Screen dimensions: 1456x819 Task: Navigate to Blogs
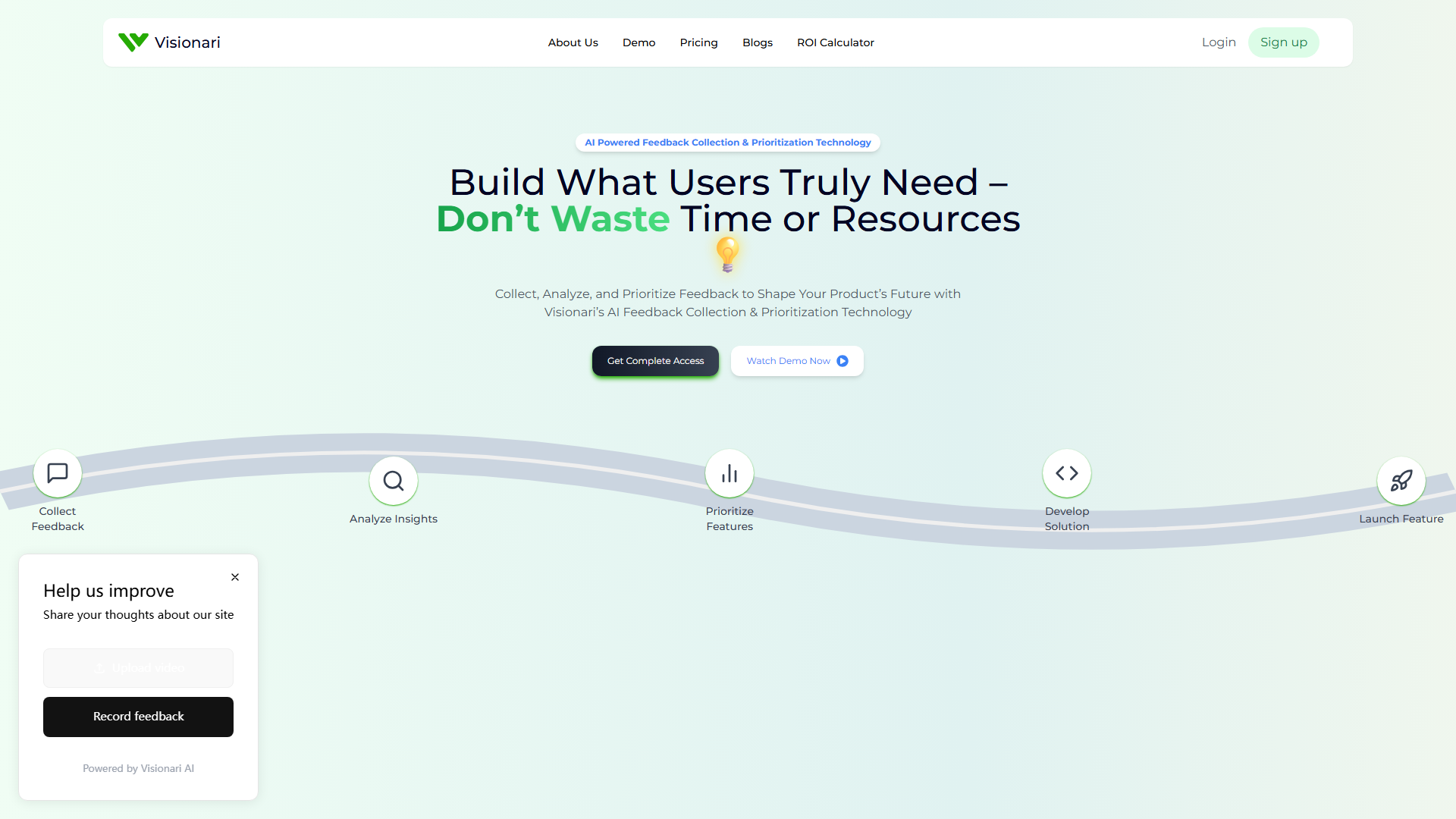758,42
